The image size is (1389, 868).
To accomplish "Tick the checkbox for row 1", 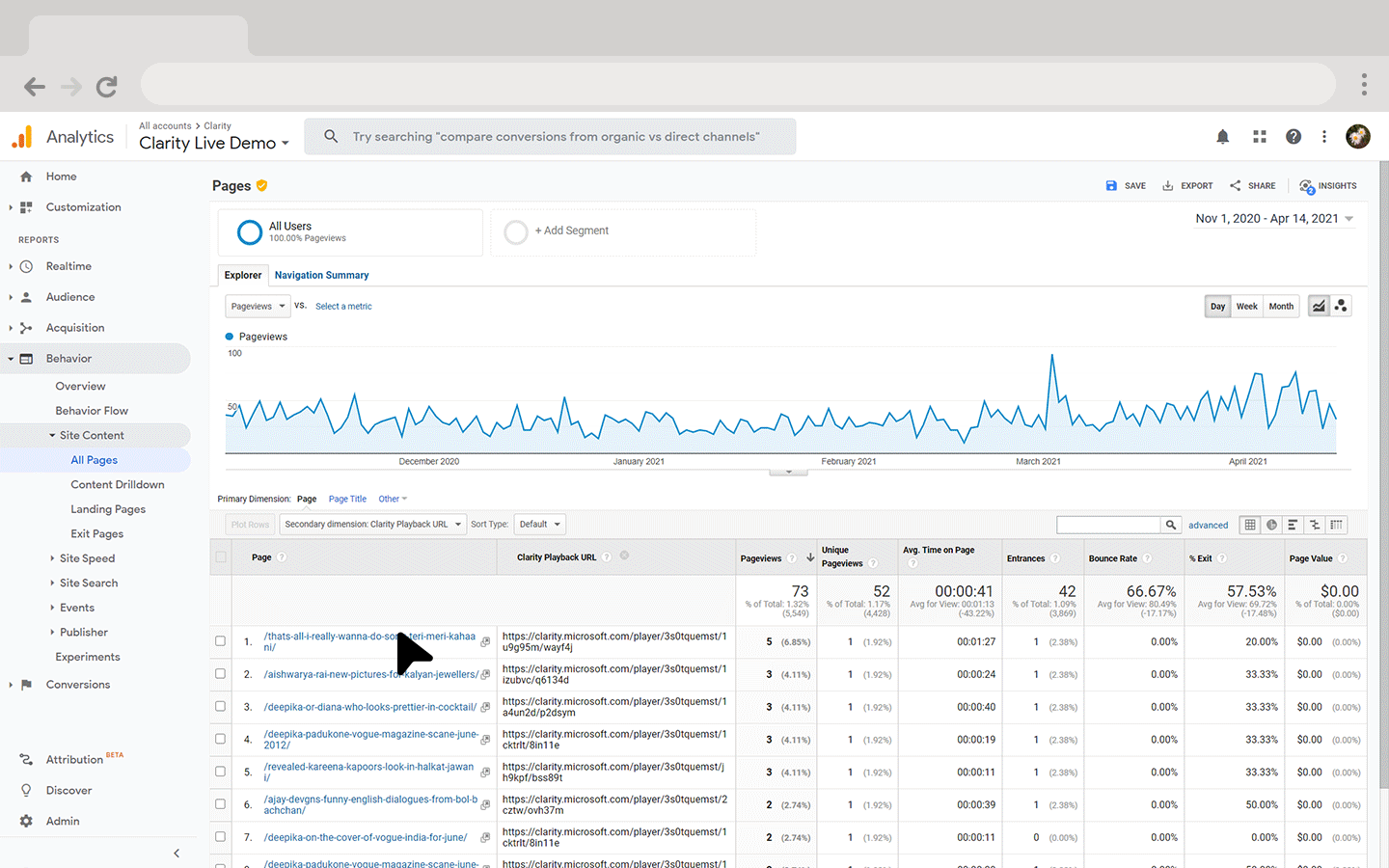I will tap(220, 641).
